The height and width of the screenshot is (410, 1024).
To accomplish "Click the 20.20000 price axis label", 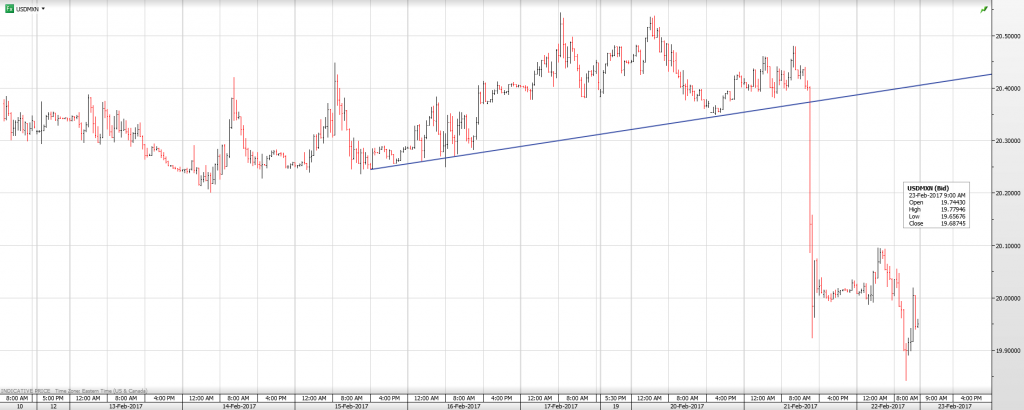I will click(1006, 193).
